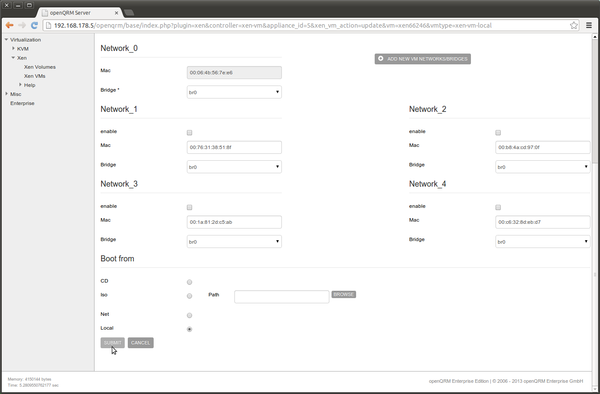The image size is (600, 394).
Task: Collapse the Xen tree node
Action: click(13, 58)
